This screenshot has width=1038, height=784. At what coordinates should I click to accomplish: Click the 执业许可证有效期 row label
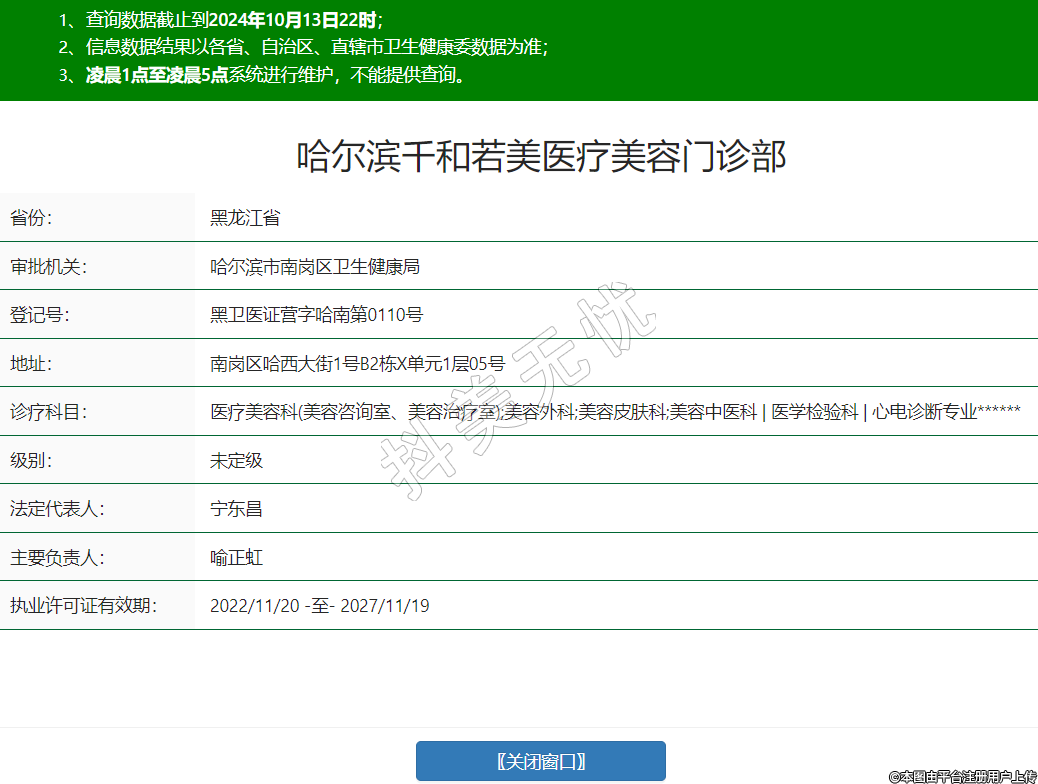[x=84, y=606]
